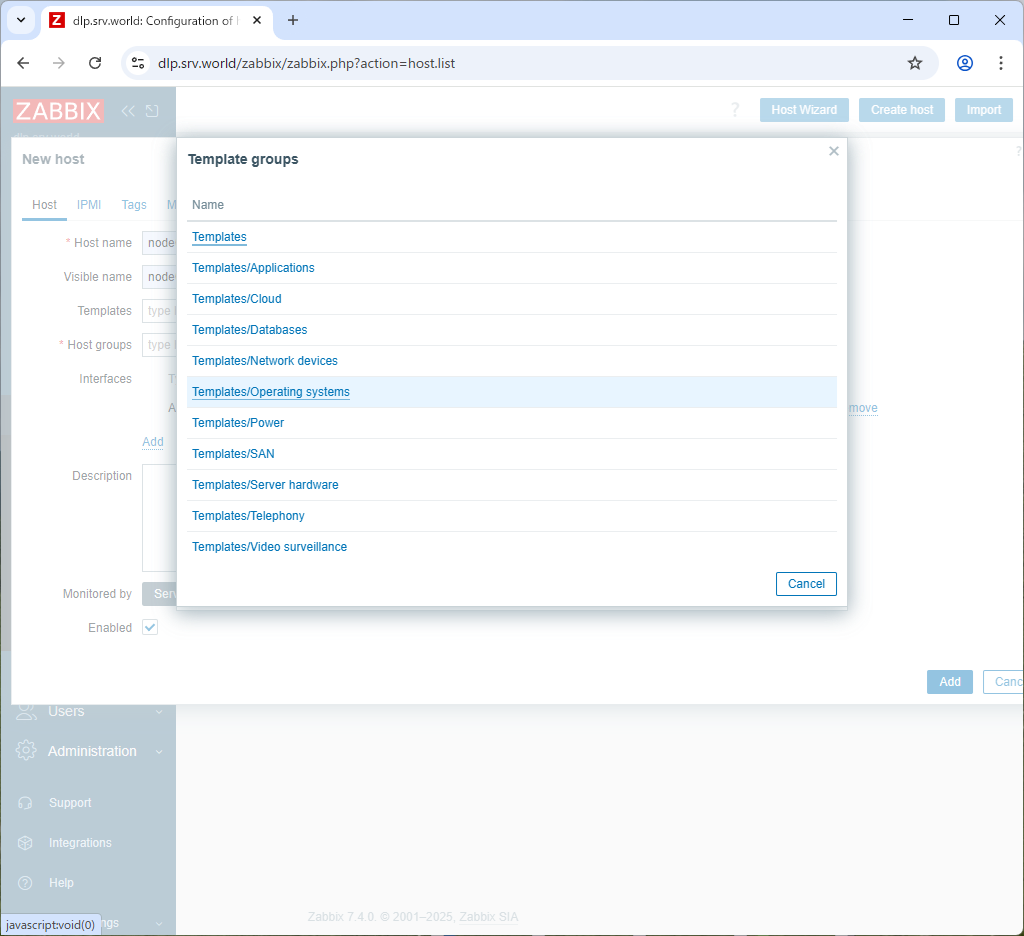Collapse the sidebar with the double-chevron icon
Screen dimensions: 1024x936
coord(127,111)
